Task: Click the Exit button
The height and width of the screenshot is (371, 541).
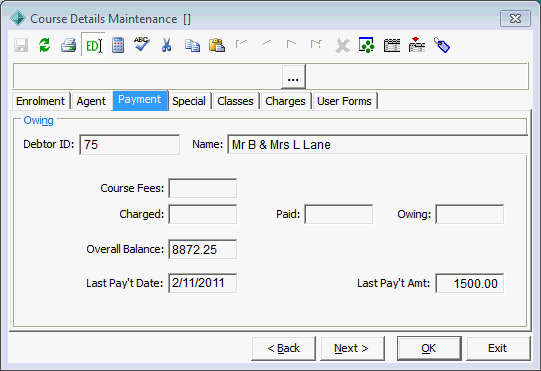Action: pyautogui.click(x=498, y=349)
